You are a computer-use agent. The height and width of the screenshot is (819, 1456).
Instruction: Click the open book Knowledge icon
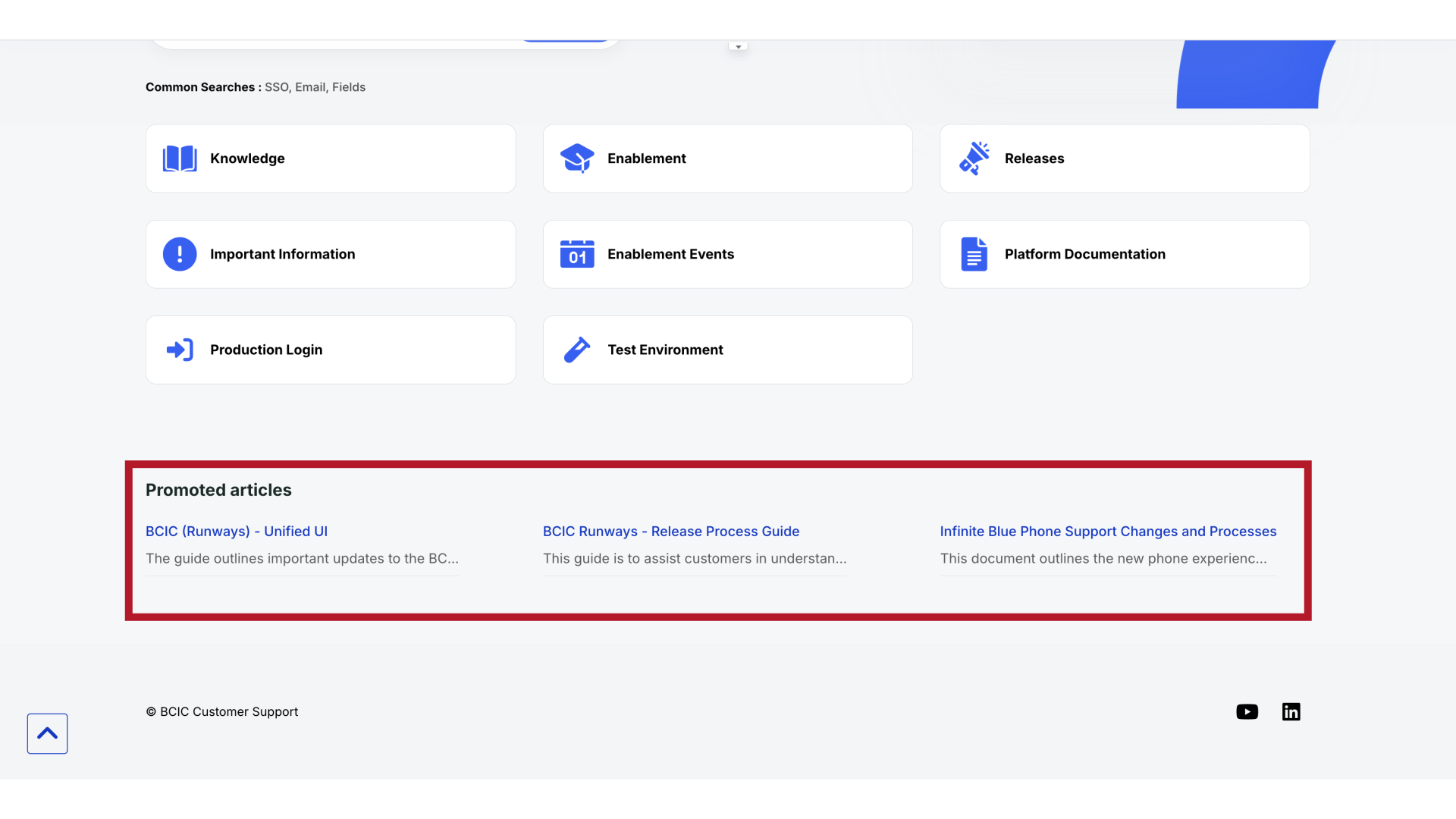180,158
